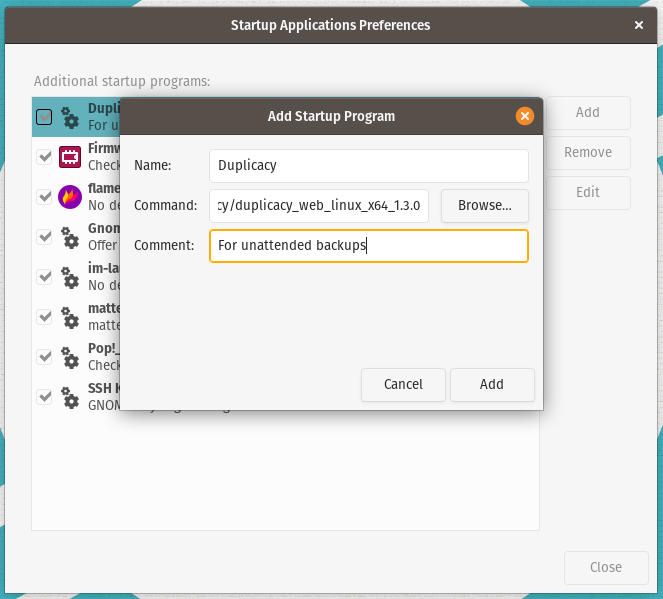
Task: Open file chooser with Browse… button
Action: tap(485, 205)
